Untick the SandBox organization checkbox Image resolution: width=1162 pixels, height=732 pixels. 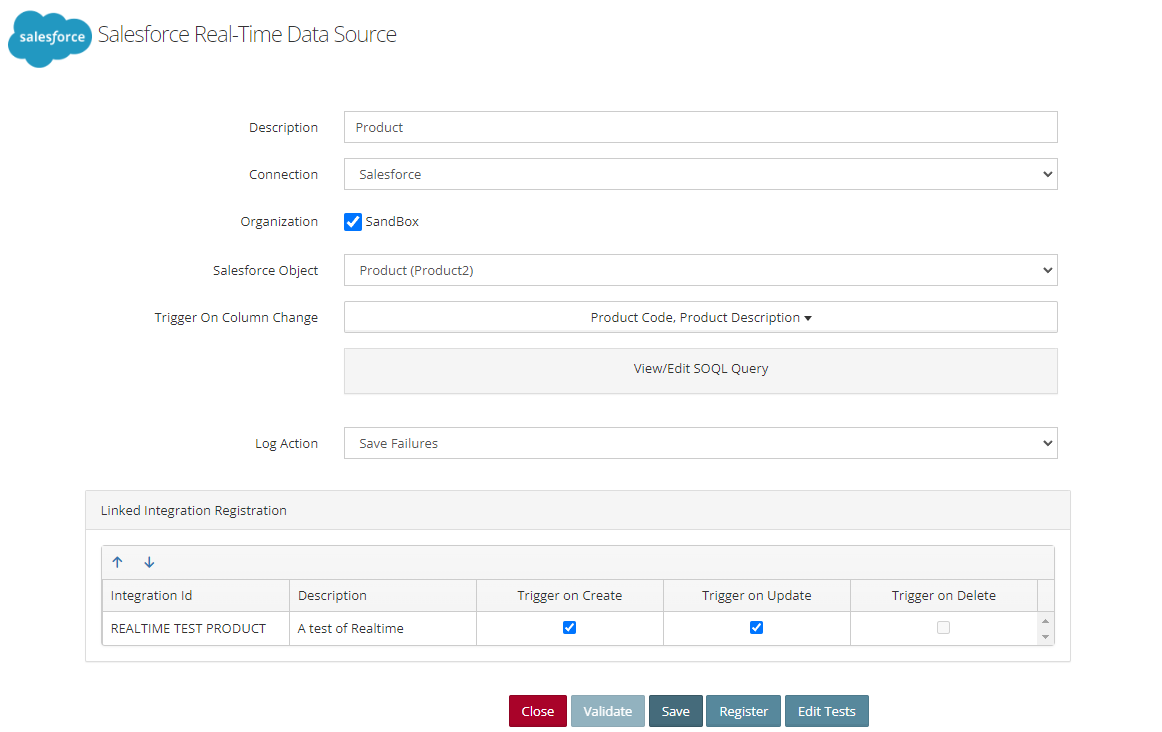pos(353,222)
